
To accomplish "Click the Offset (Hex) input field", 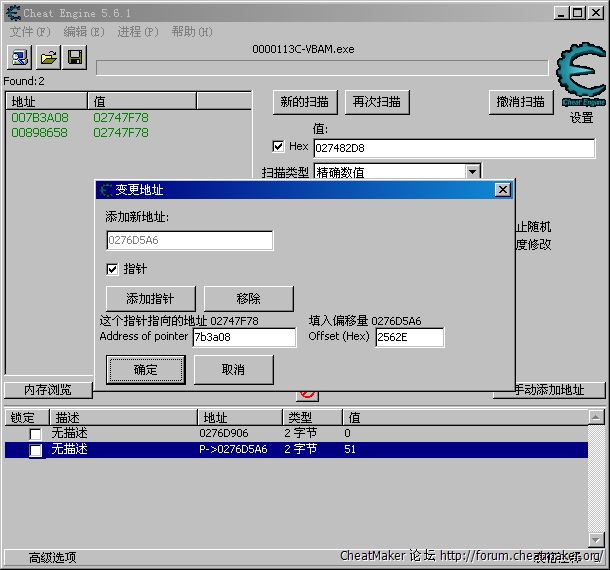I will pyautogui.click(x=409, y=338).
